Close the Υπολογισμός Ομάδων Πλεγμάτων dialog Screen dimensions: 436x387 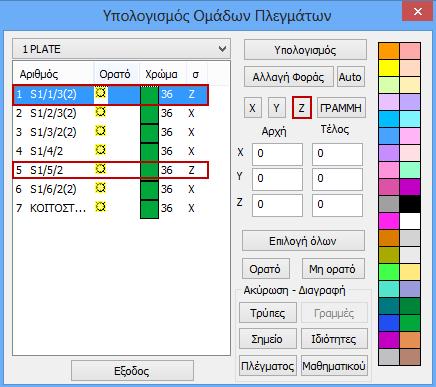[x=418, y=12]
